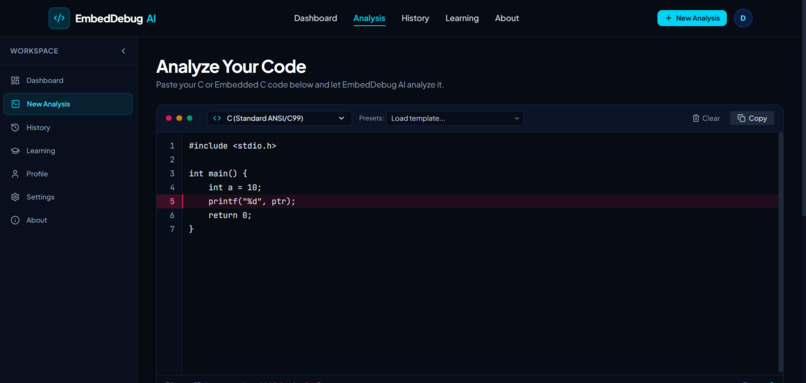The image size is (806, 383).
Task: Click the New Analysis button in header
Action: pos(692,18)
